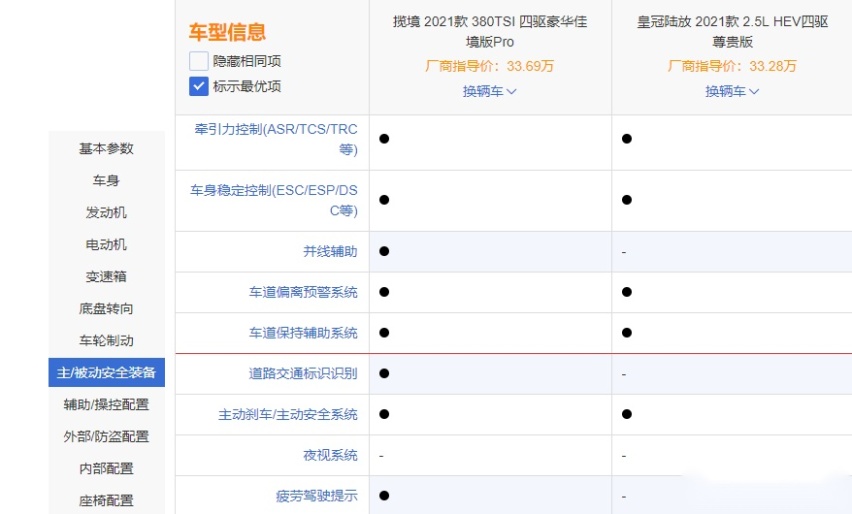The height and width of the screenshot is (514, 852).
Task: Uncheck the 标示最优项 checkbox
Action: coord(198,86)
